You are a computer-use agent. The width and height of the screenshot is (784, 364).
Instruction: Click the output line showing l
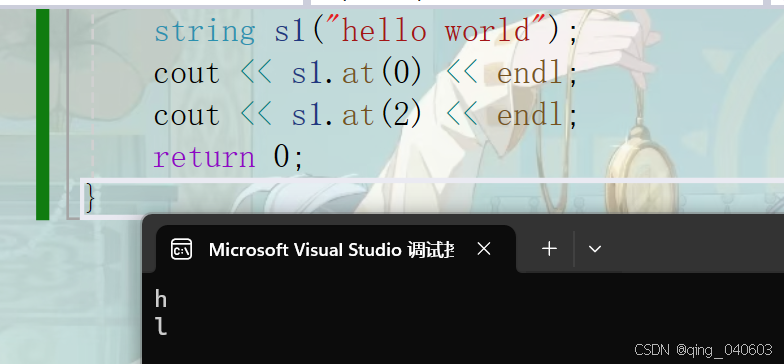pyautogui.click(x=161, y=327)
